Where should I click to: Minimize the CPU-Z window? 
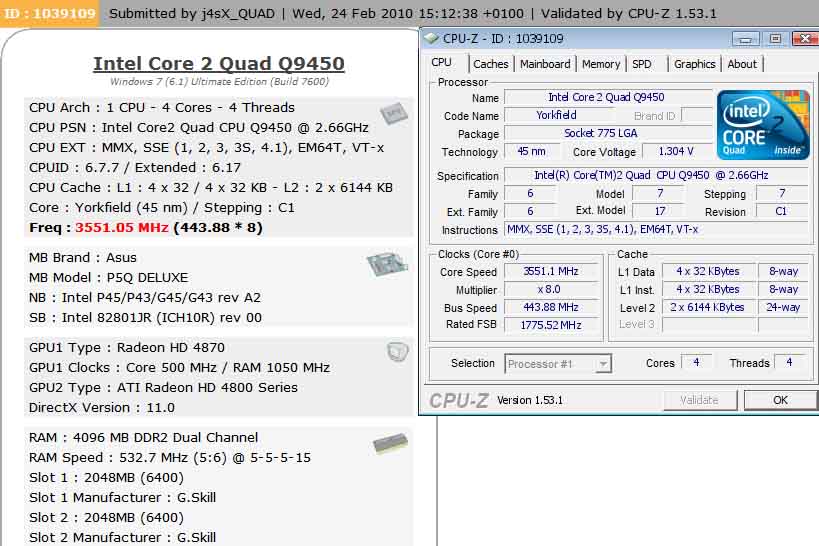point(746,39)
